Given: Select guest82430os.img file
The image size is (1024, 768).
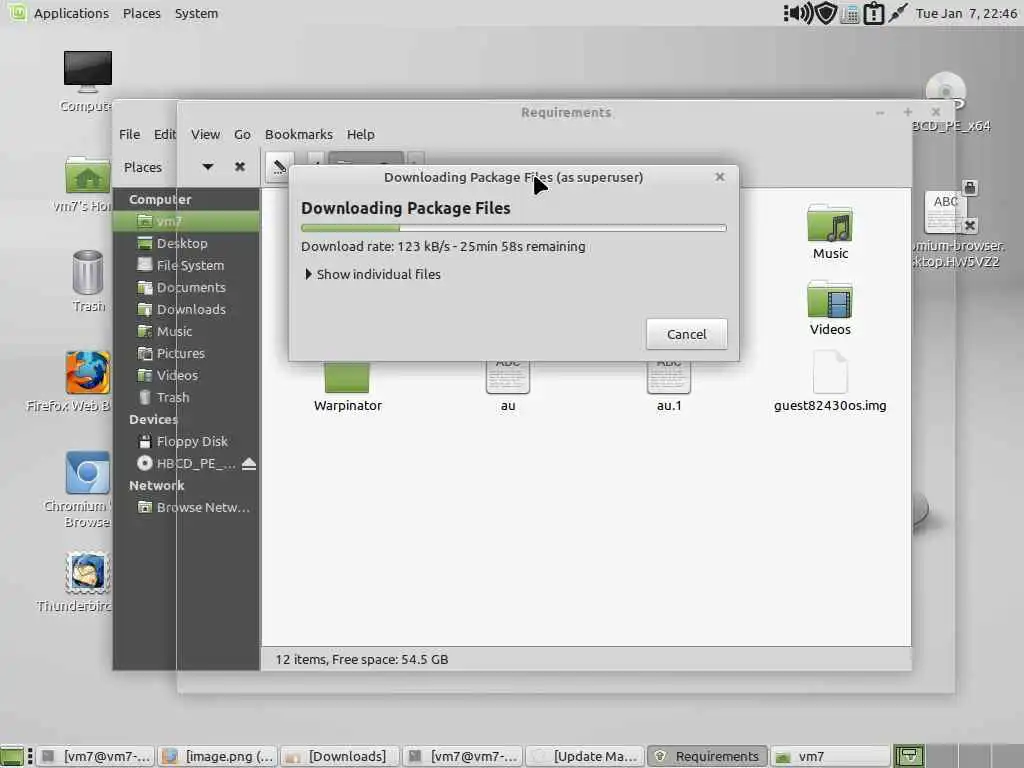Looking at the screenshot, I should tap(830, 381).
